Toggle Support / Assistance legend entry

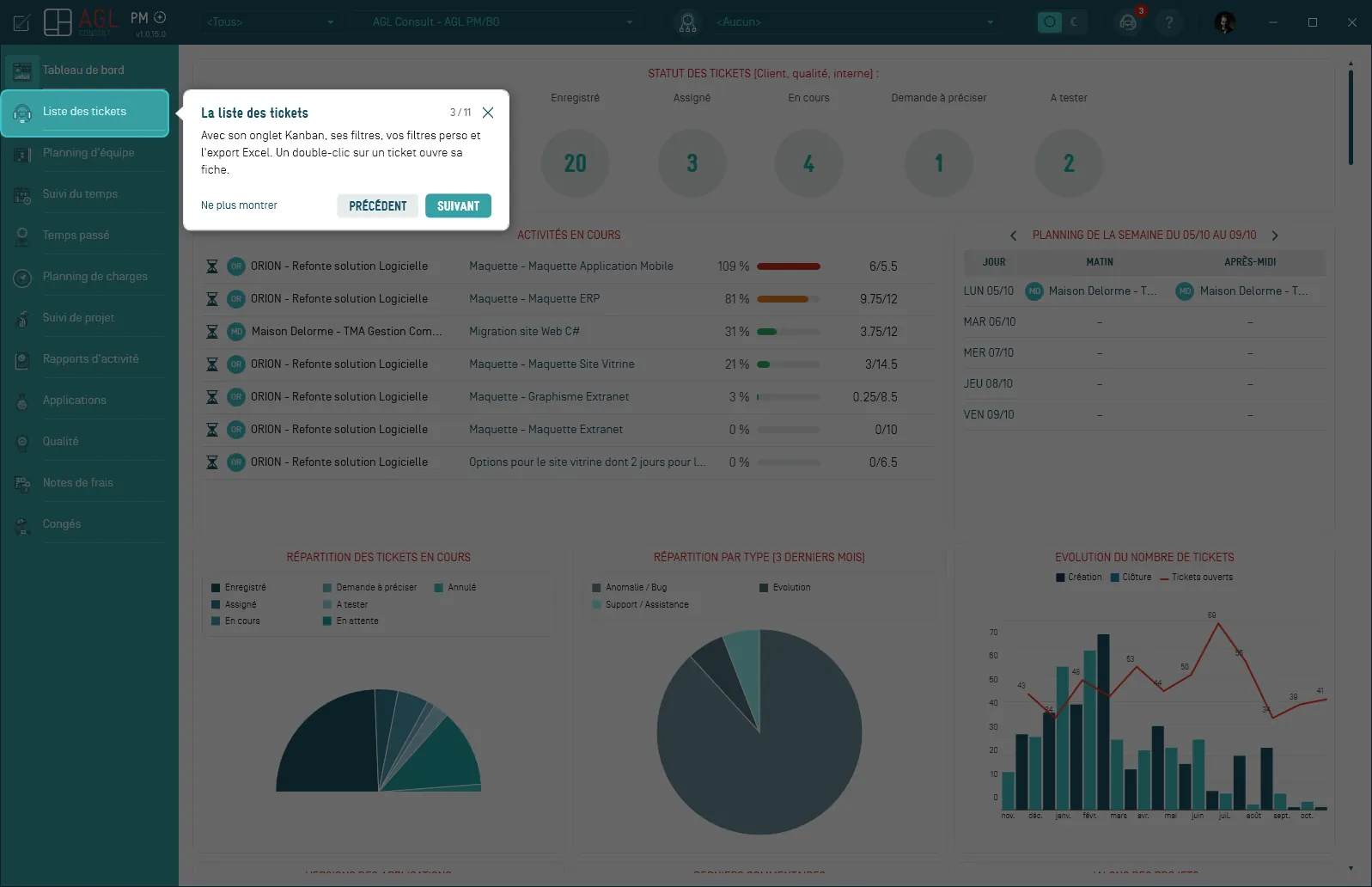[x=641, y=605]
